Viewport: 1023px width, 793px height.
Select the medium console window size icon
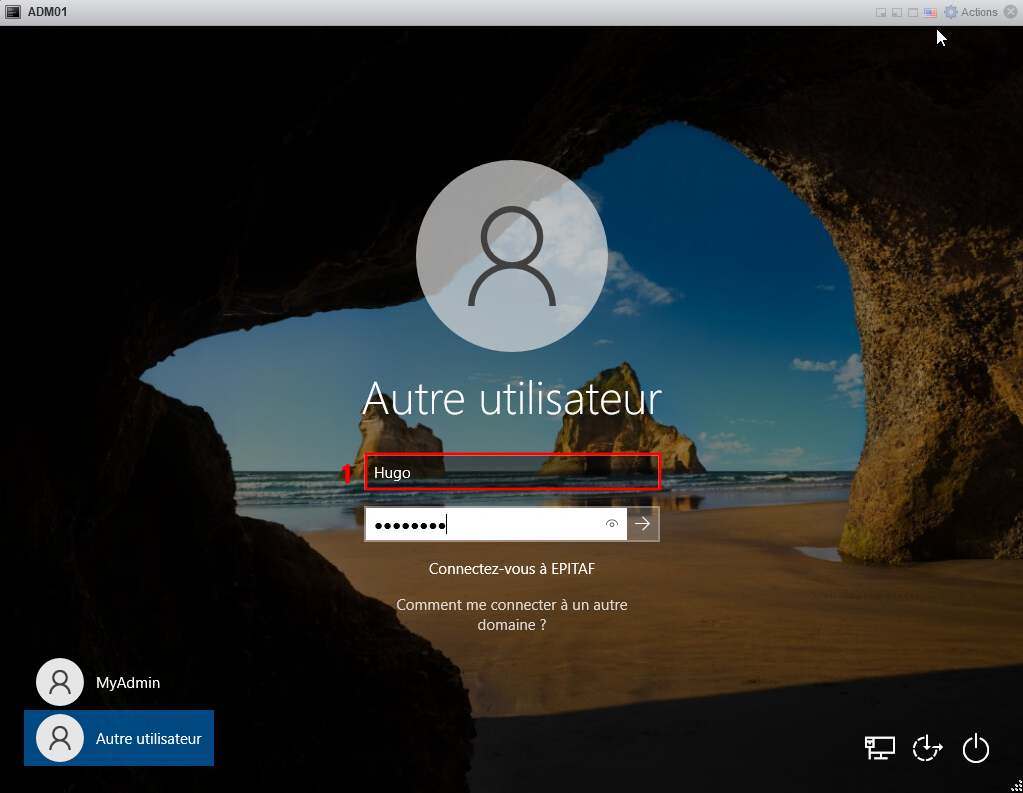pyautogui.click(x=897, y=13)
